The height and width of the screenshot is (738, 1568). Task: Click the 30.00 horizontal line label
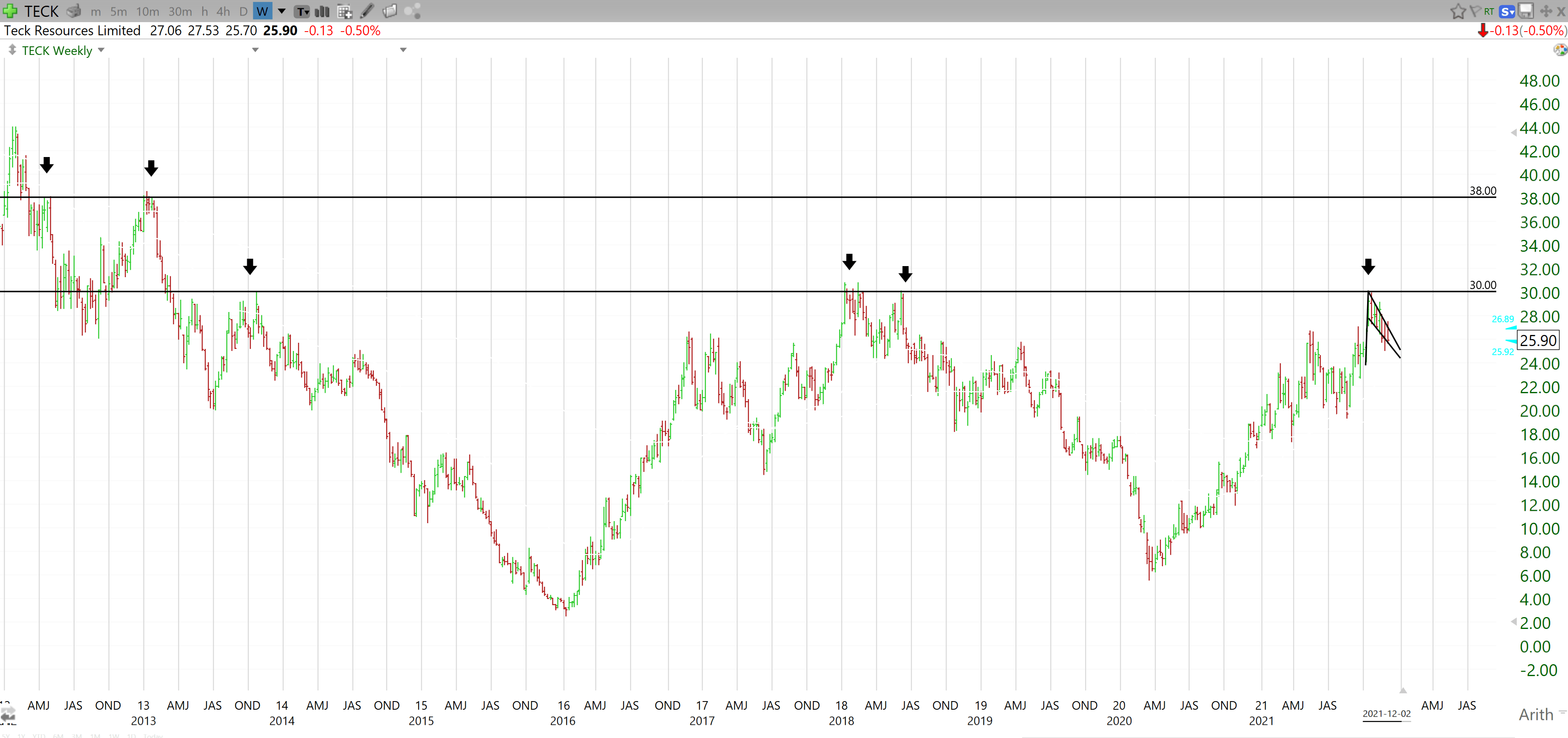1483,285
